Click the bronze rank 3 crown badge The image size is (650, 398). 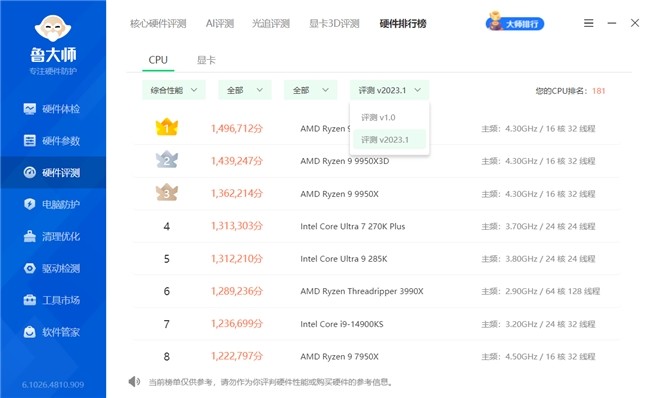167,192
